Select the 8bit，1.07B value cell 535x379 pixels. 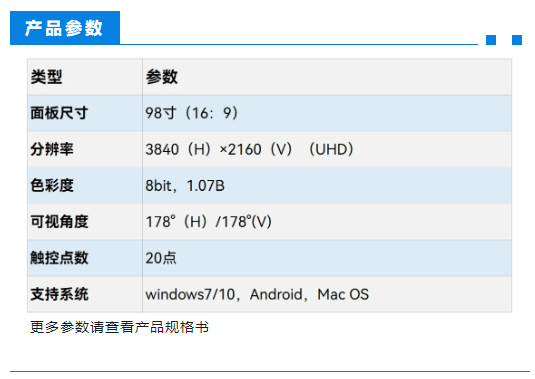coord(327,186)
